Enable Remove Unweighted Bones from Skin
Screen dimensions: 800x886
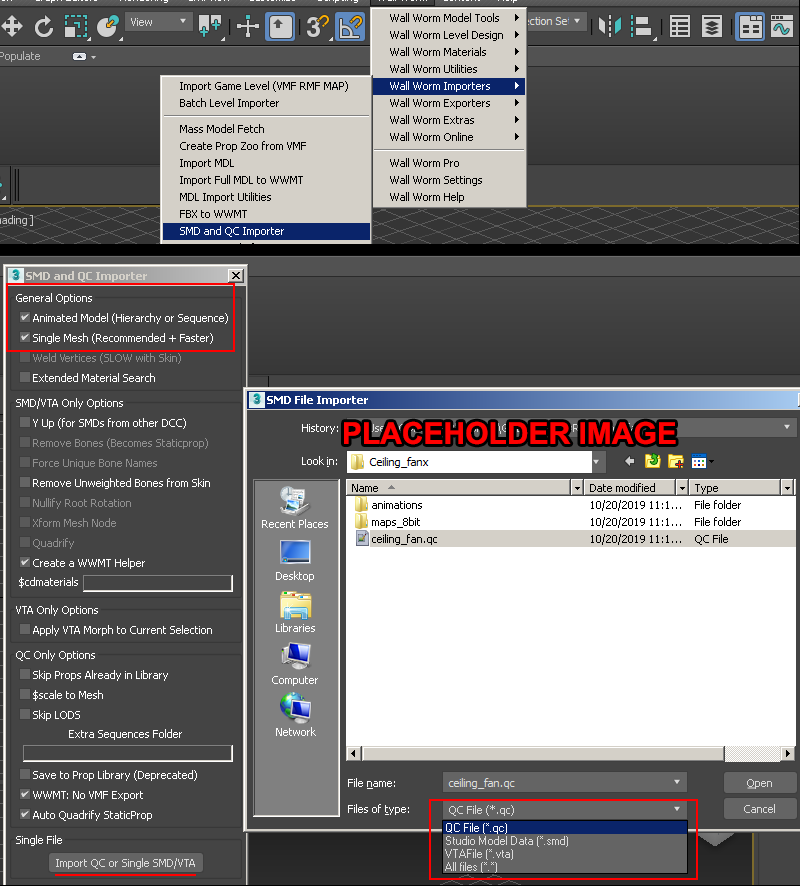point(25,483)
